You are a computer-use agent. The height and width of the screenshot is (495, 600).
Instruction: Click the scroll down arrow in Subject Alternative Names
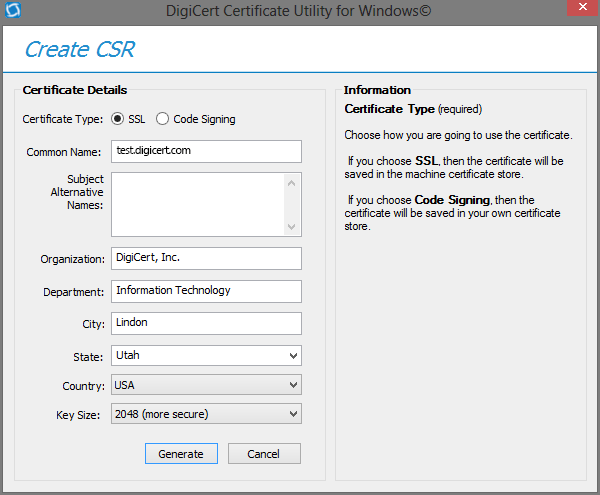tap(292, 227)
